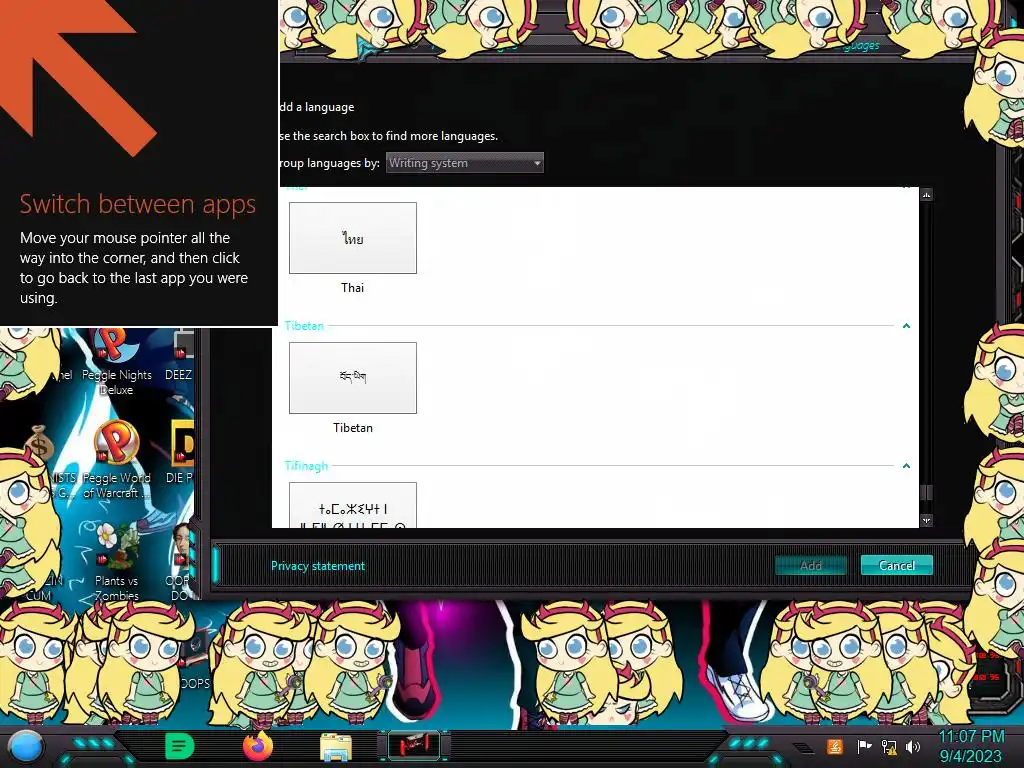Open File Explorer from the taskbar

[x=336, y=747]
